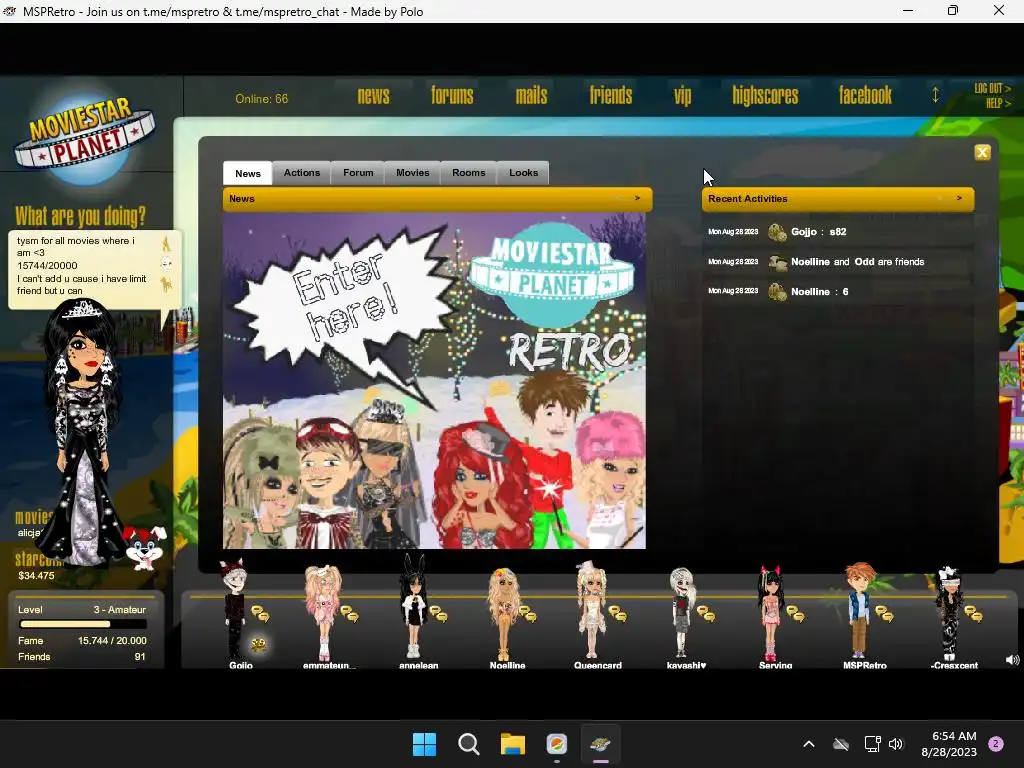Select MSPRetro's avatar in the friends bar
The height and width of the screenshot is (768, 1024).
[859, 611]
